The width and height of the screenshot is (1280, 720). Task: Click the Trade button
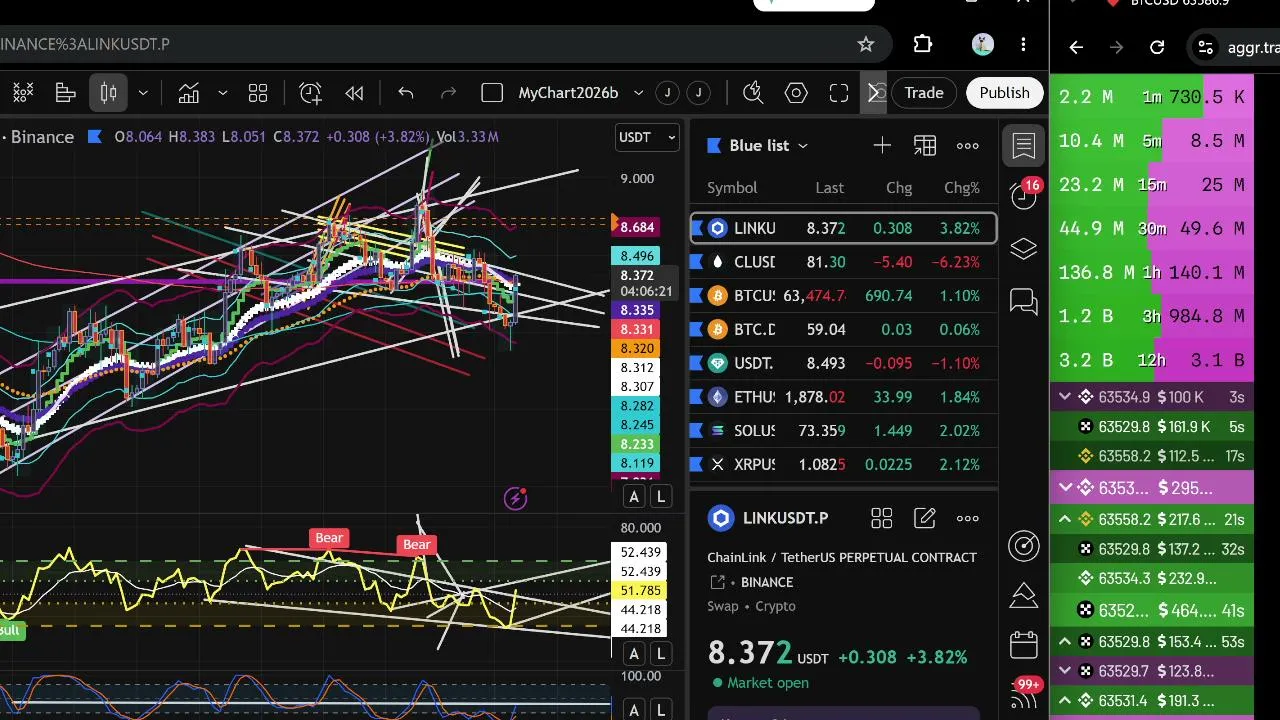tap(924, 93)
